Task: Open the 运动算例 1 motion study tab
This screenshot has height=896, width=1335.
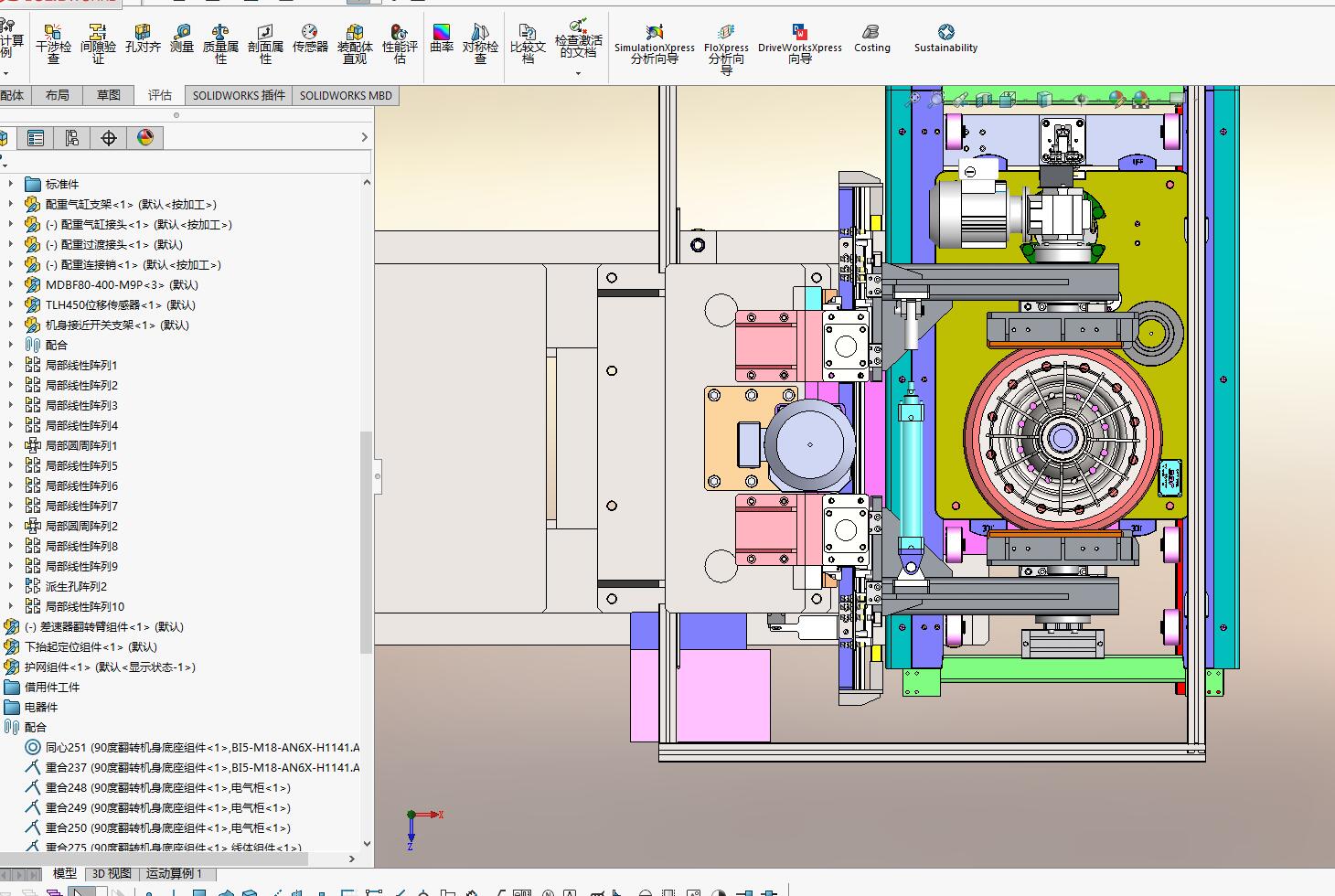Action: [x=175, y=873]
